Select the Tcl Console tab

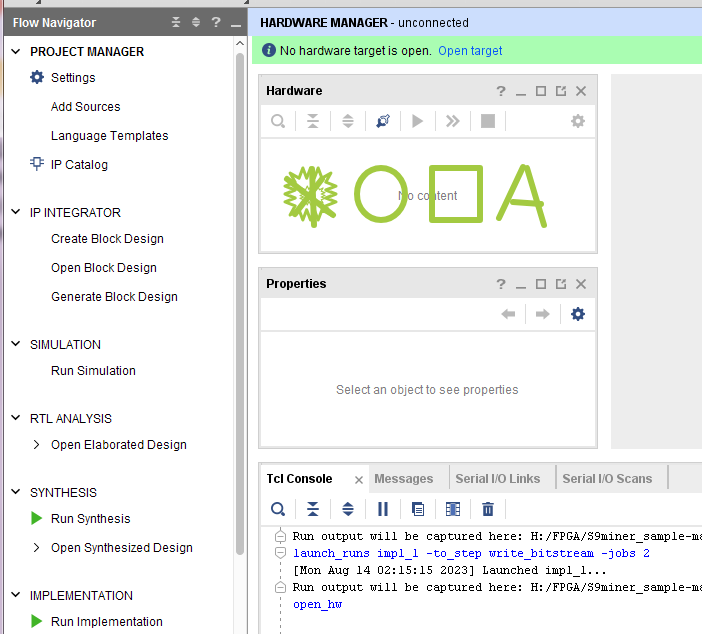tap(299, 479)
